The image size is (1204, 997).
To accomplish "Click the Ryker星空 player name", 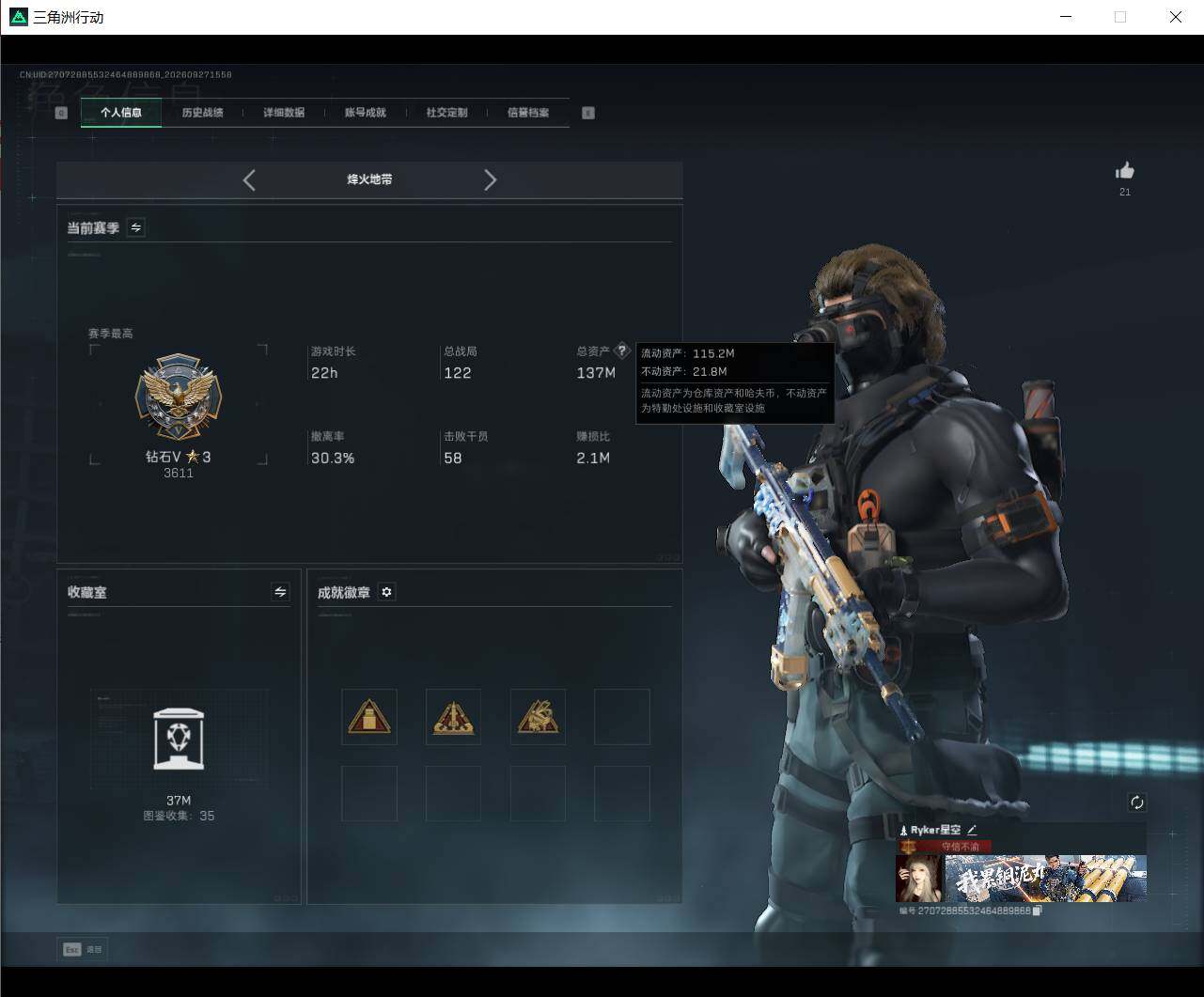I will [x=936, y=830].
